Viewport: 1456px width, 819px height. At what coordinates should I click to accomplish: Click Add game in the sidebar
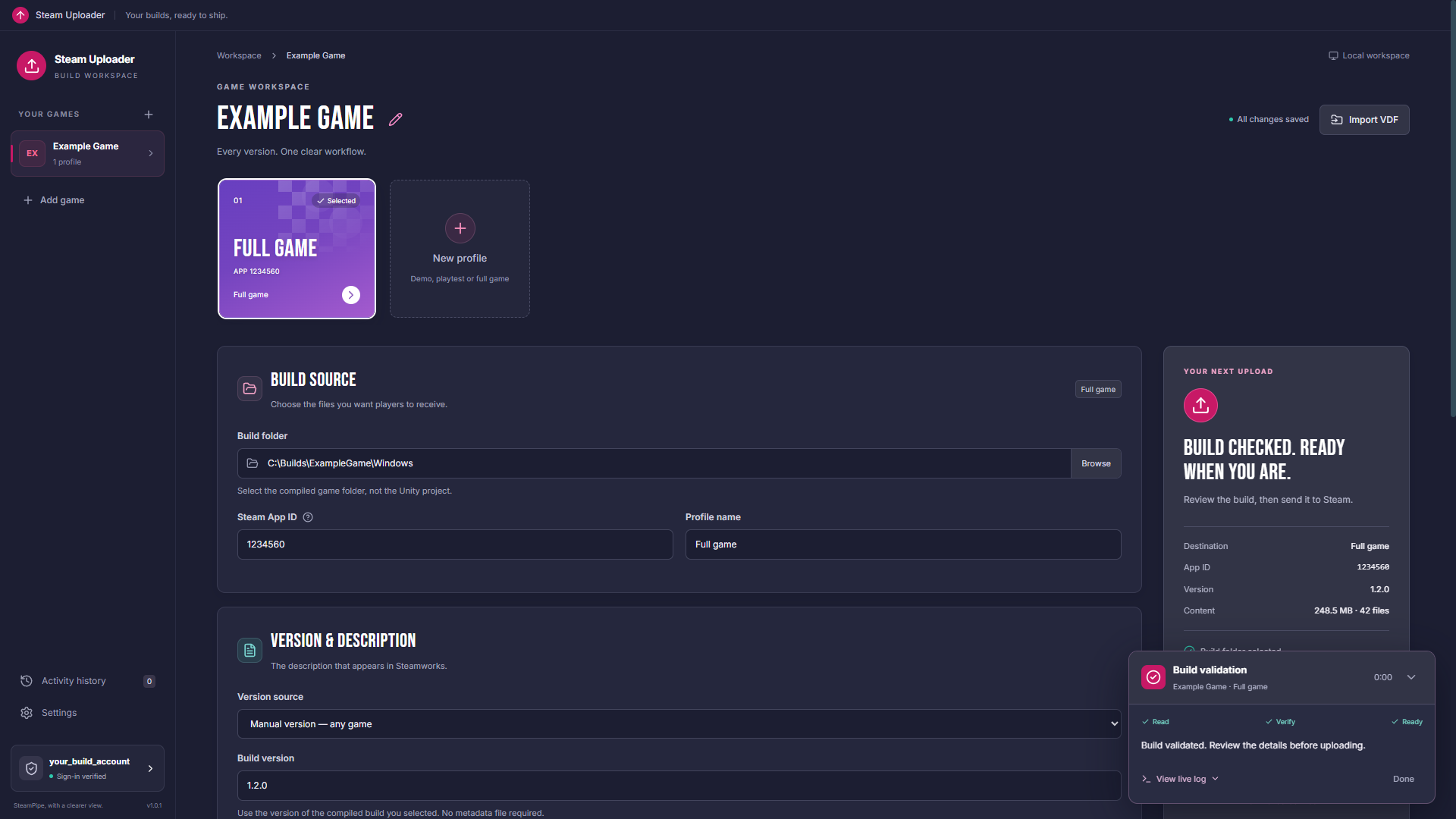click(54, 200)
